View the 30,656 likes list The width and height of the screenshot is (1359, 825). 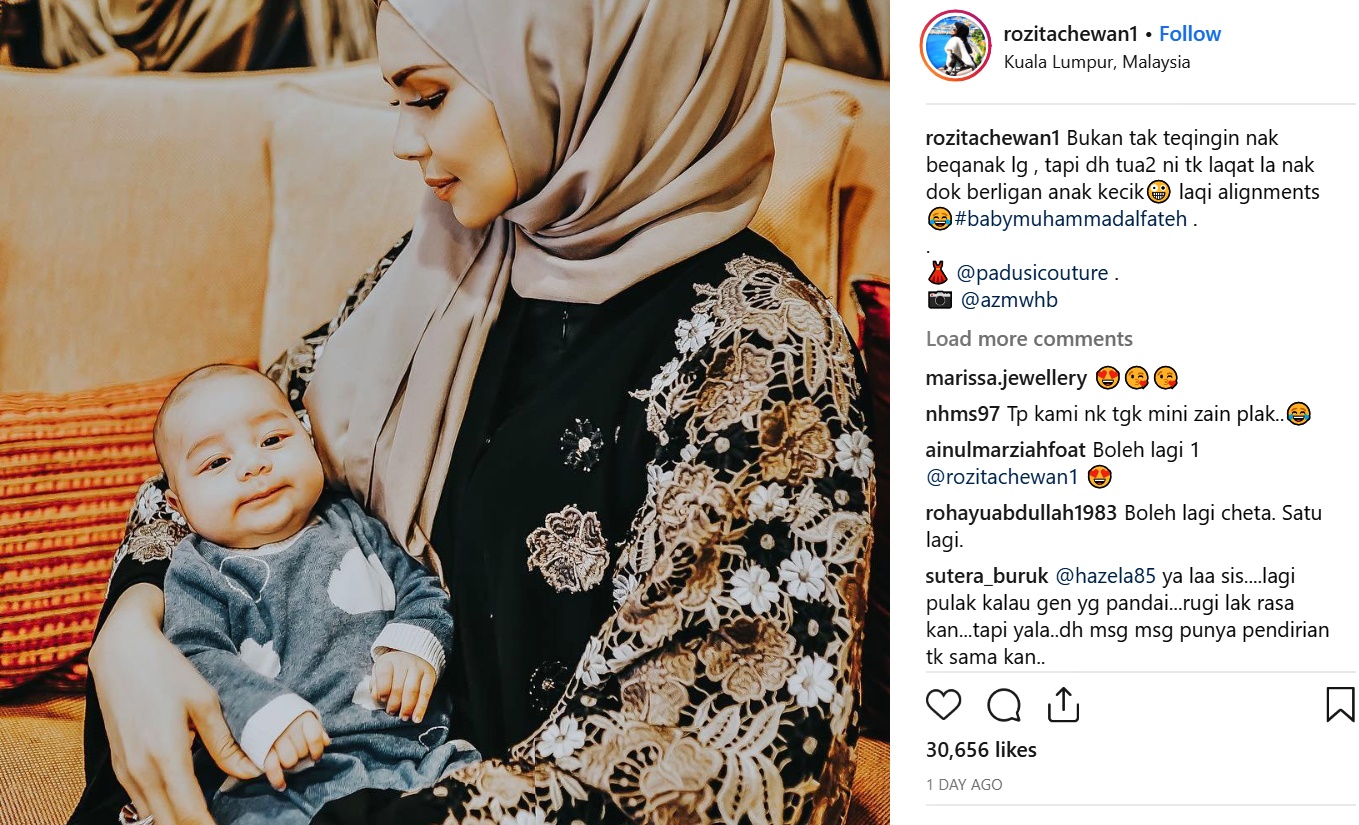click(981, 750)
